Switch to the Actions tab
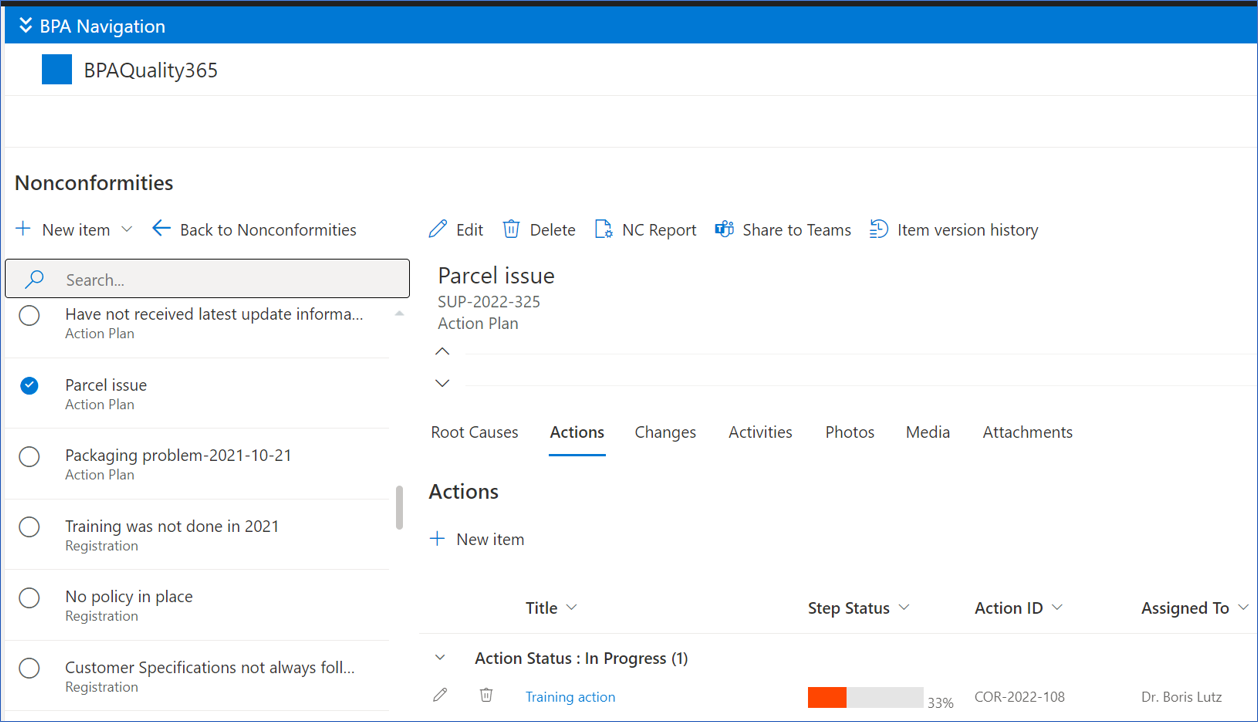This screenshot has height=722, width=1258. pyautogui.click(x=577, y=432)
